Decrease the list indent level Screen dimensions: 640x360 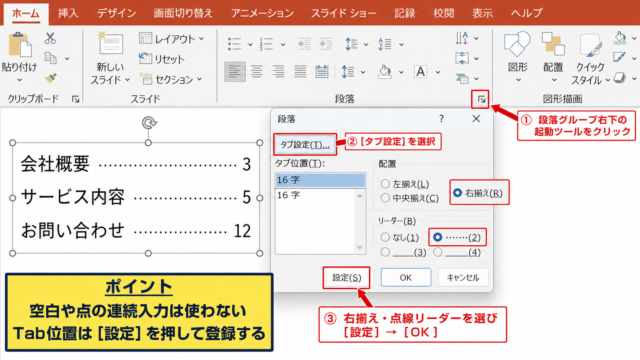pos(304,44)
